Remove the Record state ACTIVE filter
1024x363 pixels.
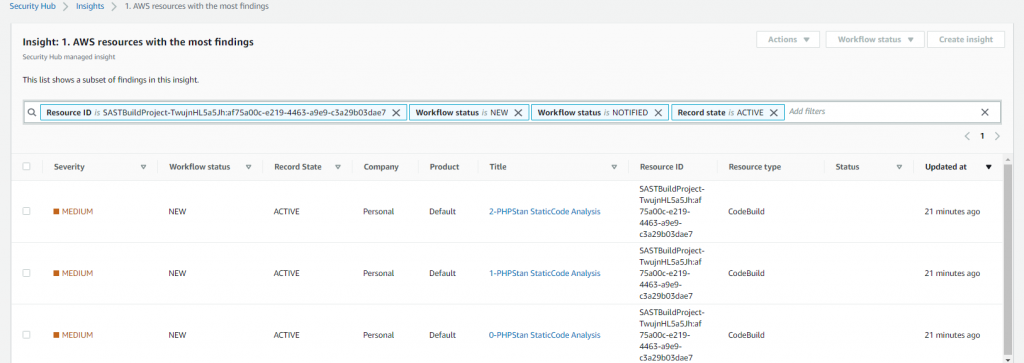(773, 112)
